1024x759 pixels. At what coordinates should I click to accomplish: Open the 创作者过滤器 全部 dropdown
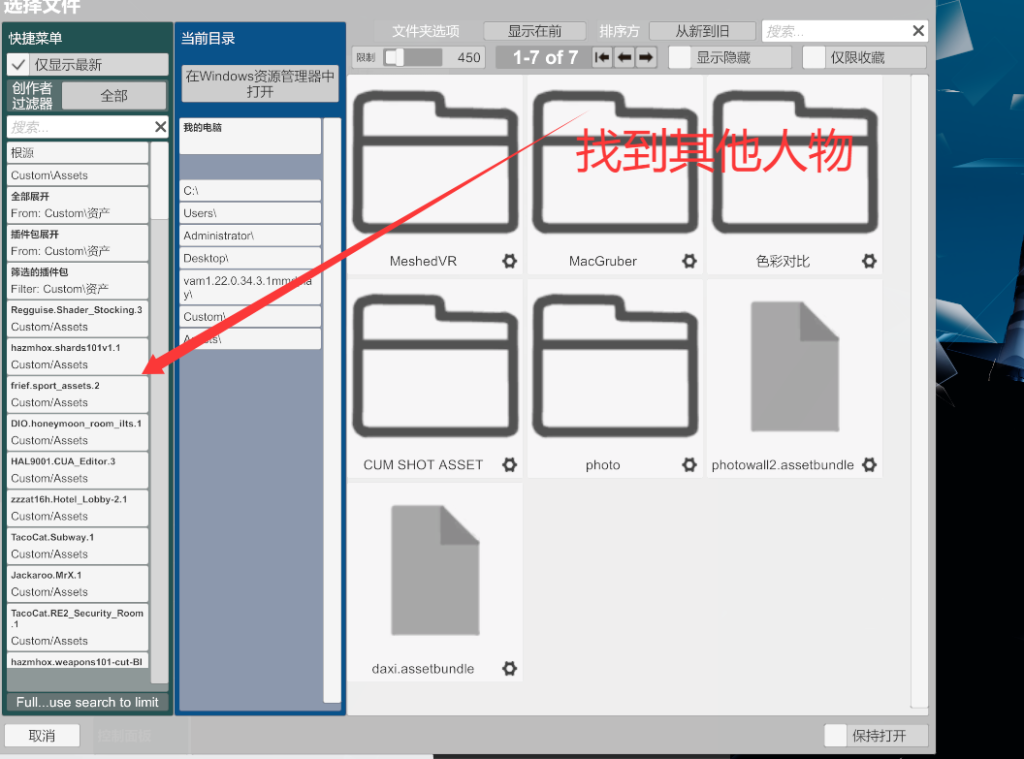click(x=114, y=96)
